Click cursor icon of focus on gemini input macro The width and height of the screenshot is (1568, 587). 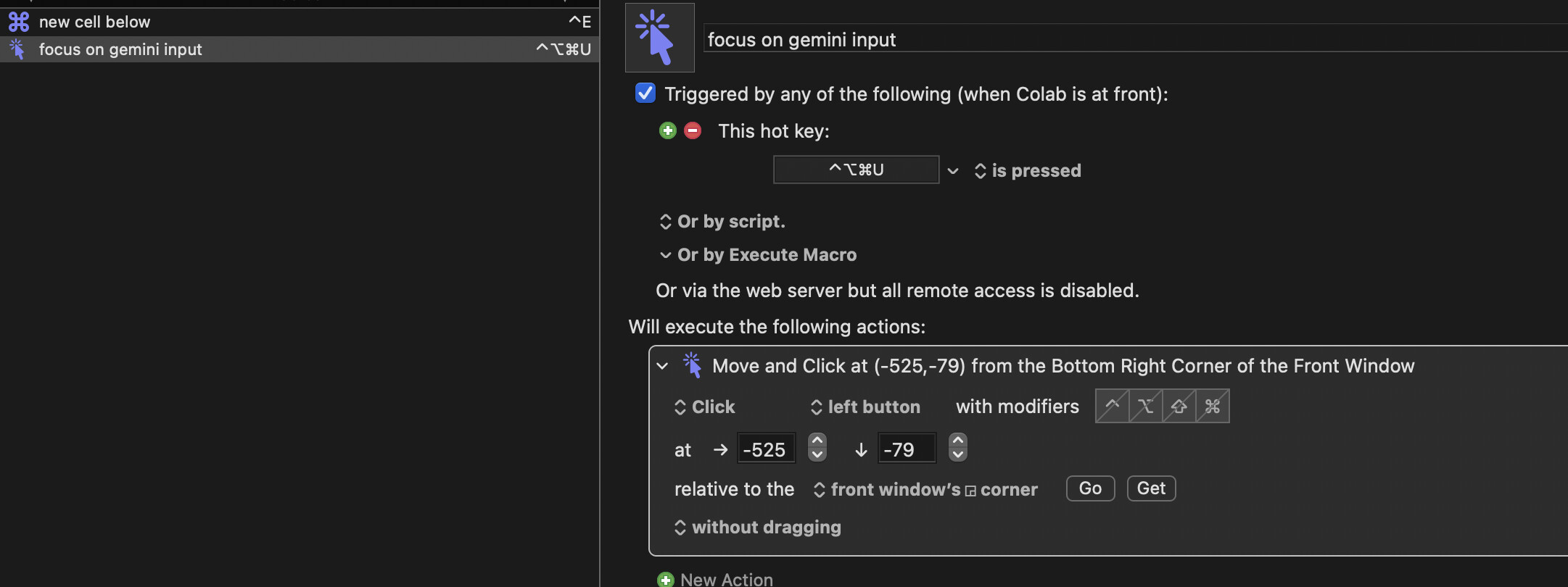click(x=17, y=49)
